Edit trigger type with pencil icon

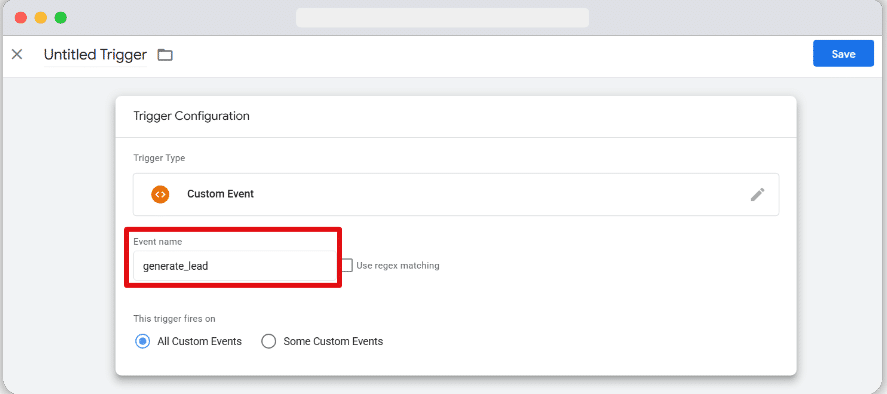(757, 194)
